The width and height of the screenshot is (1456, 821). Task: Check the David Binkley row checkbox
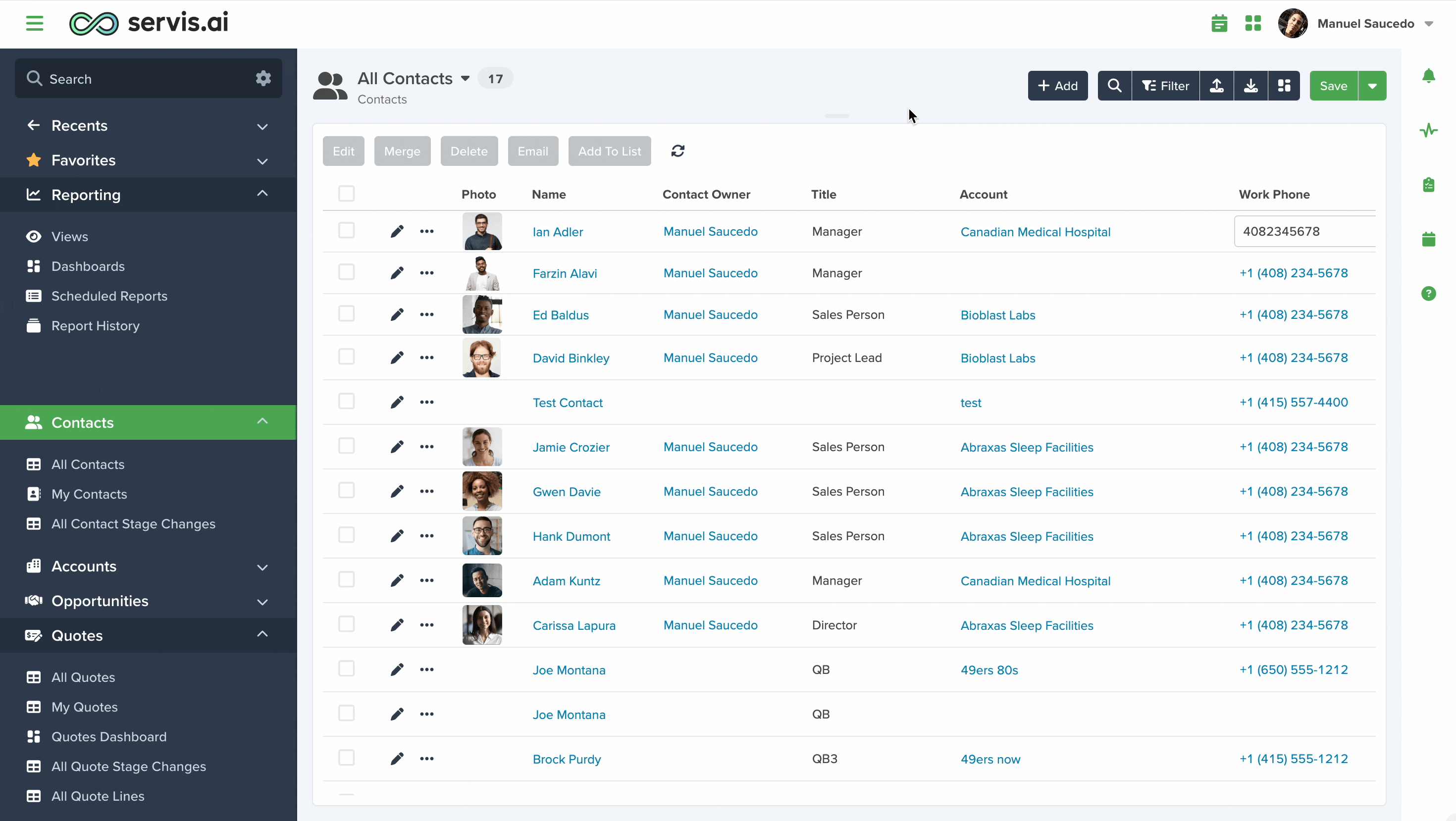[x=347, y=357]
